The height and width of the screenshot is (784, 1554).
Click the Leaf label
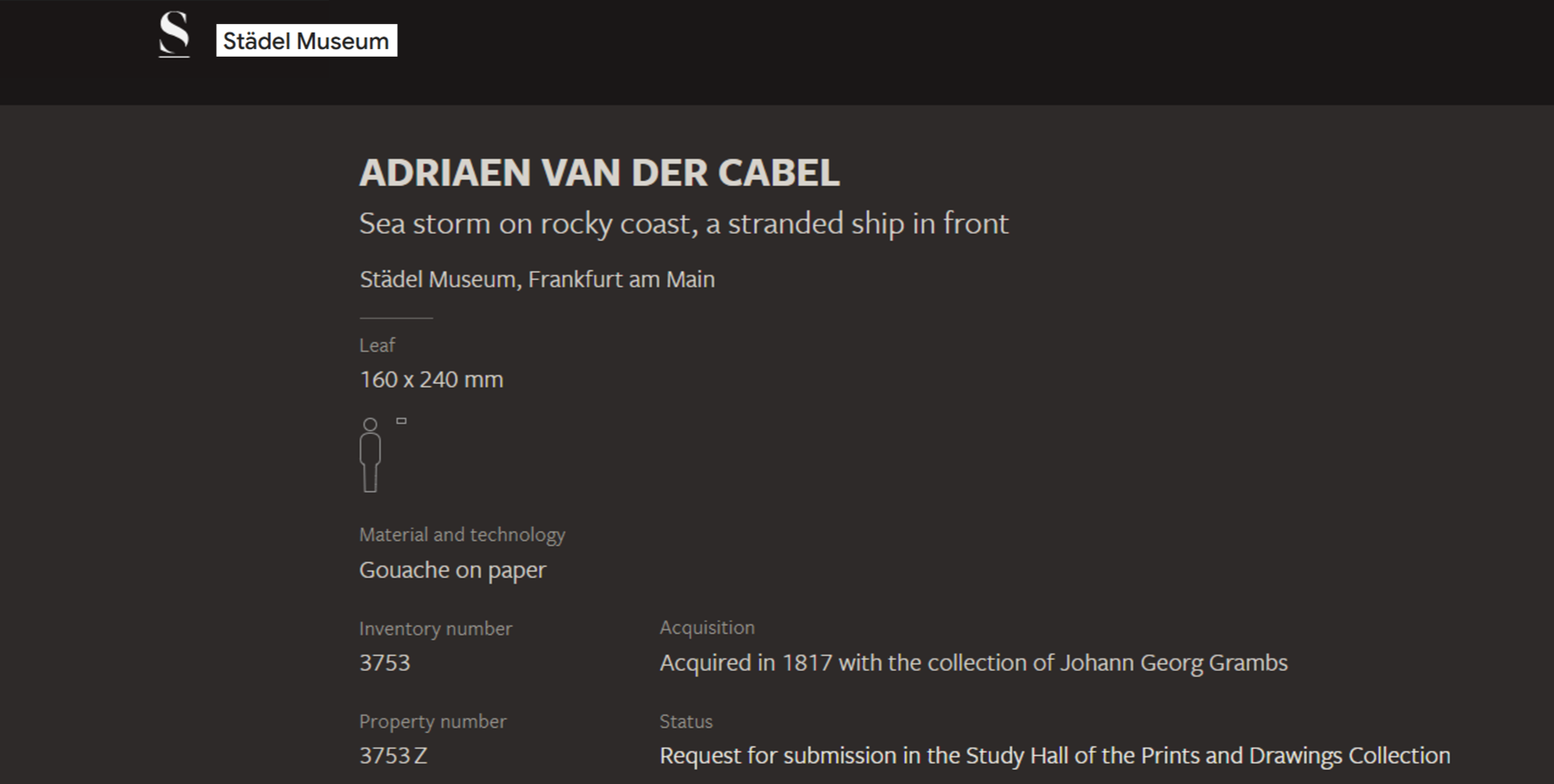click(x=377, y=345)
